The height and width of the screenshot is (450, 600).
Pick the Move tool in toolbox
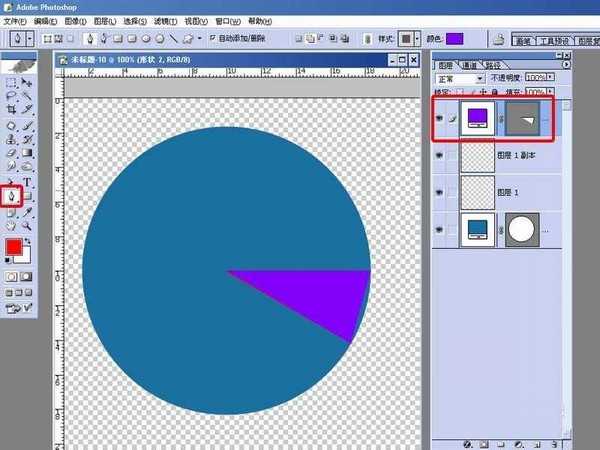28,81
